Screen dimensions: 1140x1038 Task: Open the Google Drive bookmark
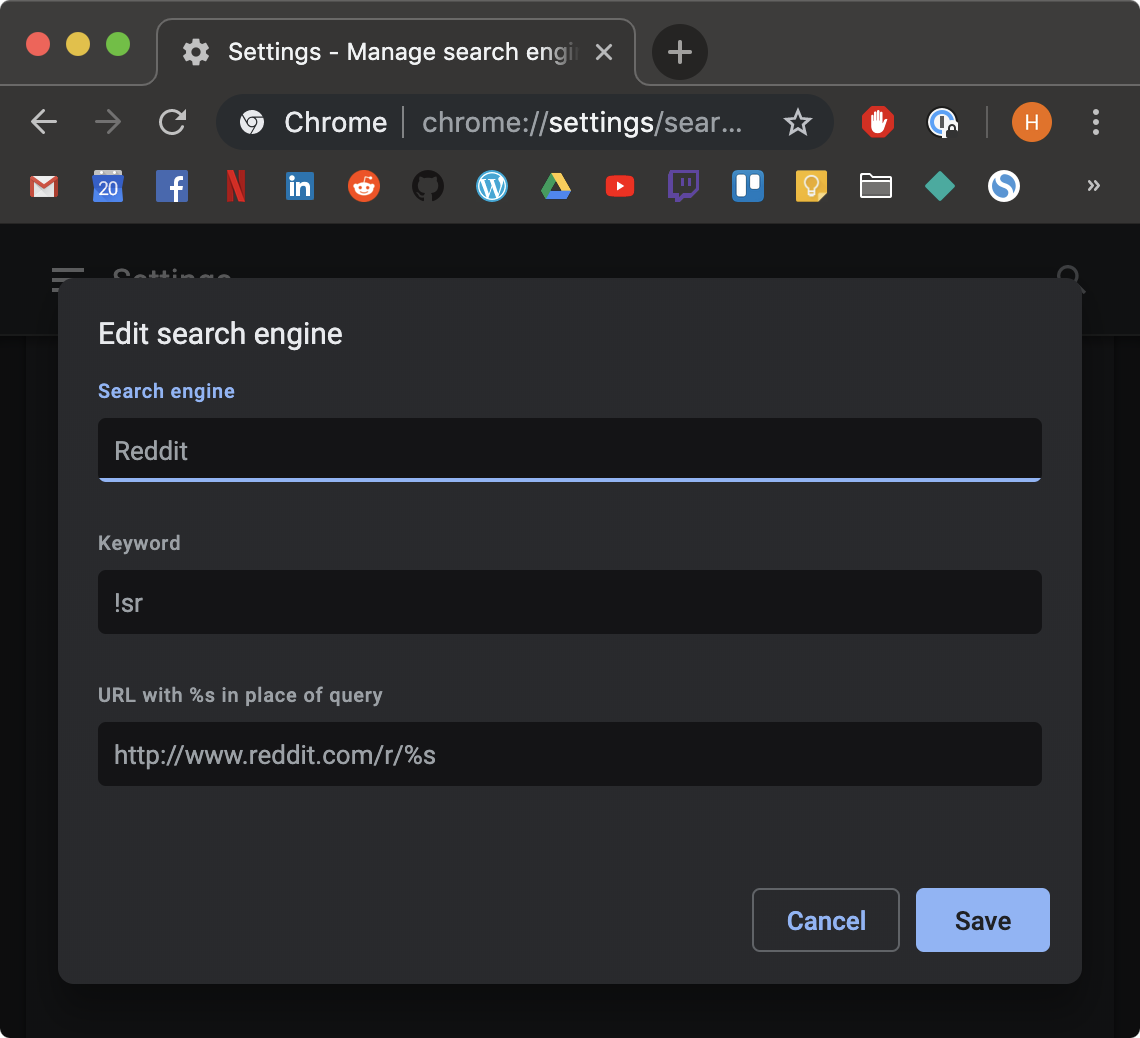click(x=555, y=187)
